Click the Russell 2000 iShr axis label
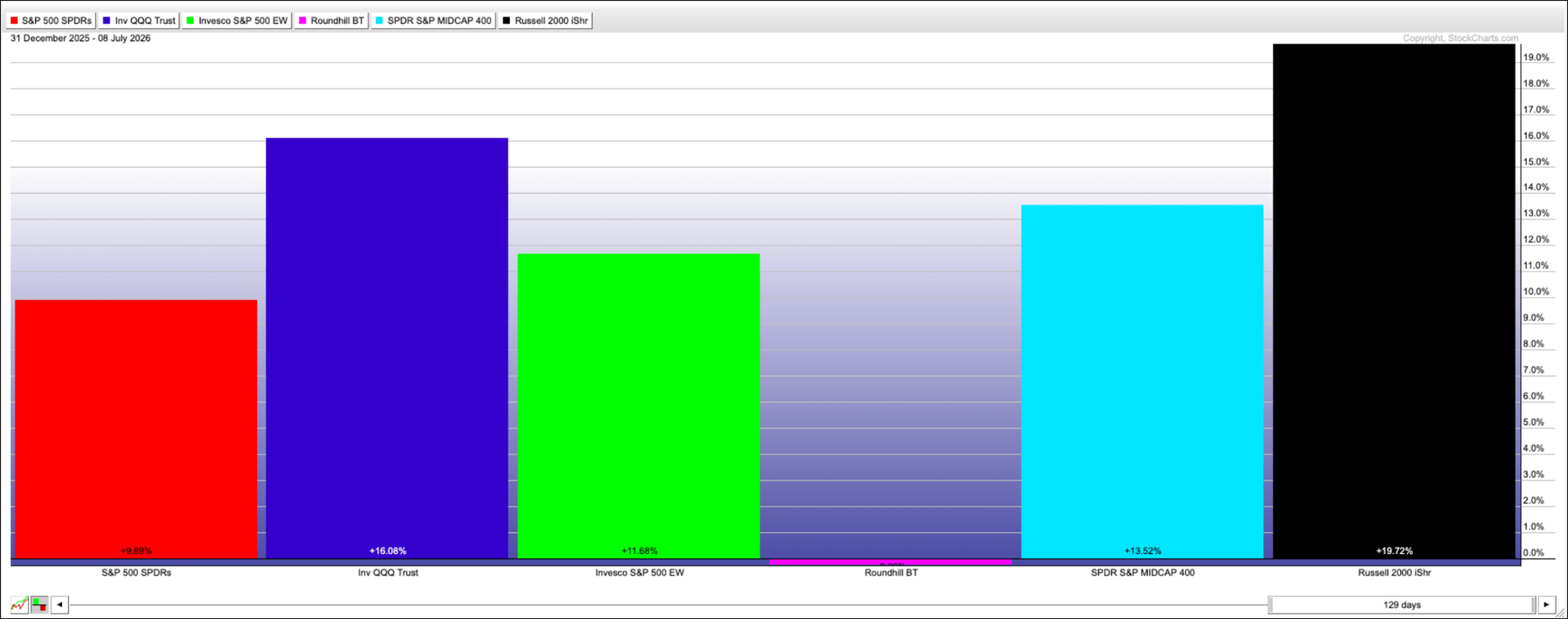Viewport: 1568px width, 619px height. (1395, 573)
